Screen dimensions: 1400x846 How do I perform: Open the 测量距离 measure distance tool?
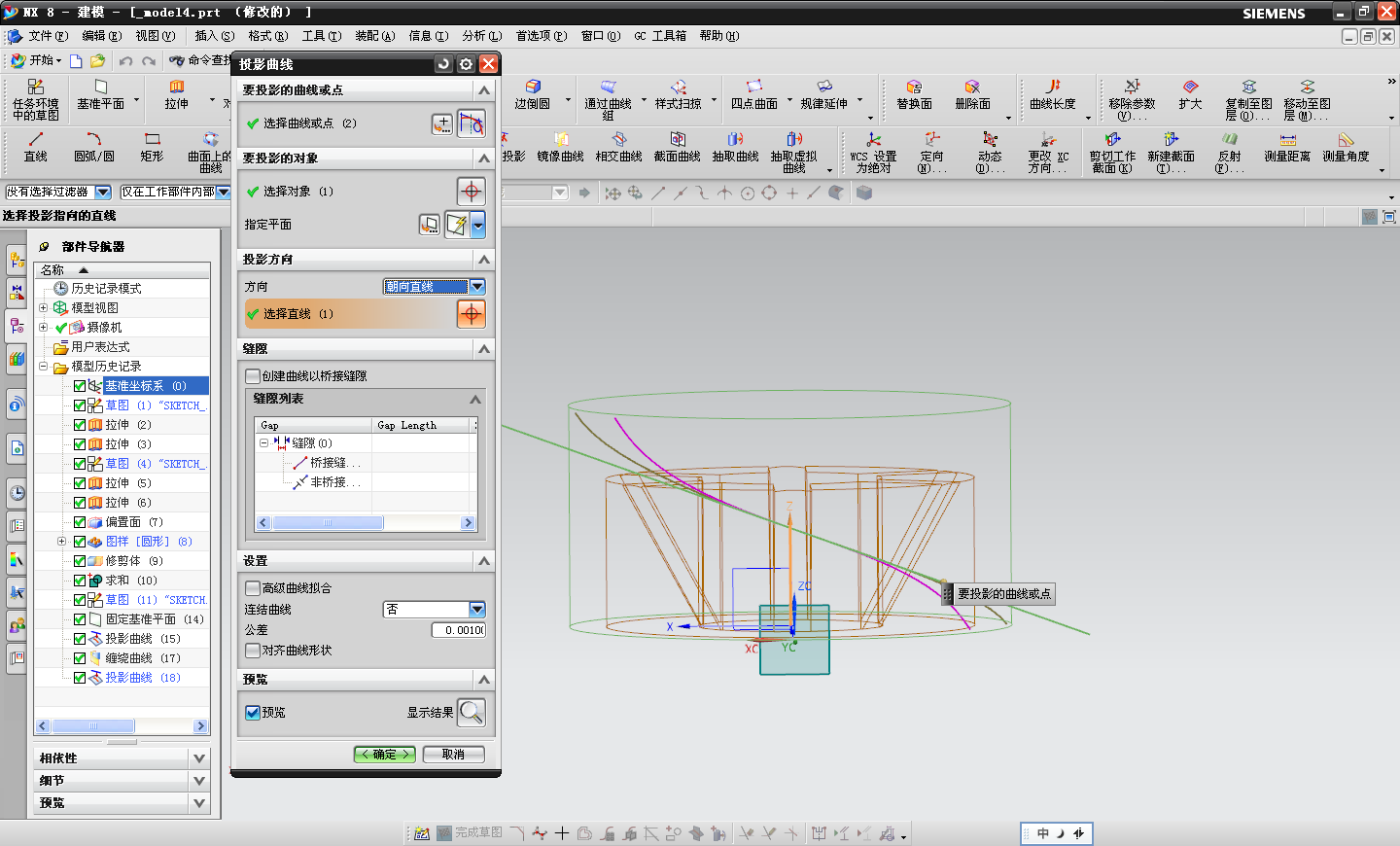[1287, 147]
